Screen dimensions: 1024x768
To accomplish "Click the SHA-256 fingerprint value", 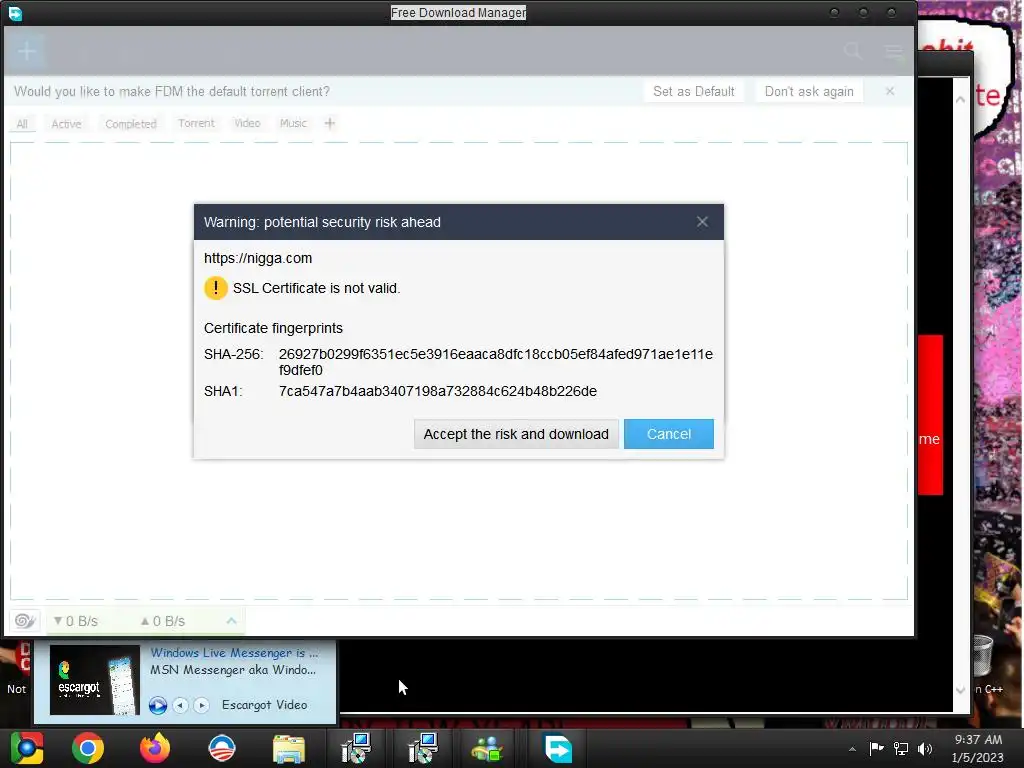I will click(496, 362).
